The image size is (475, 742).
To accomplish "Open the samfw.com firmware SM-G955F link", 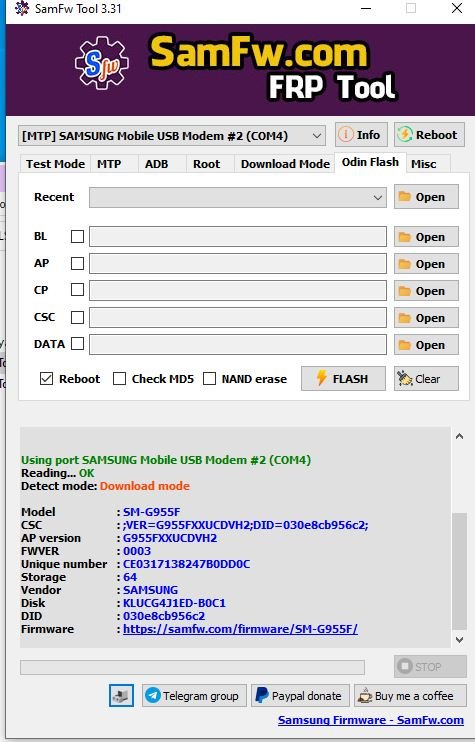I will 240,629.
